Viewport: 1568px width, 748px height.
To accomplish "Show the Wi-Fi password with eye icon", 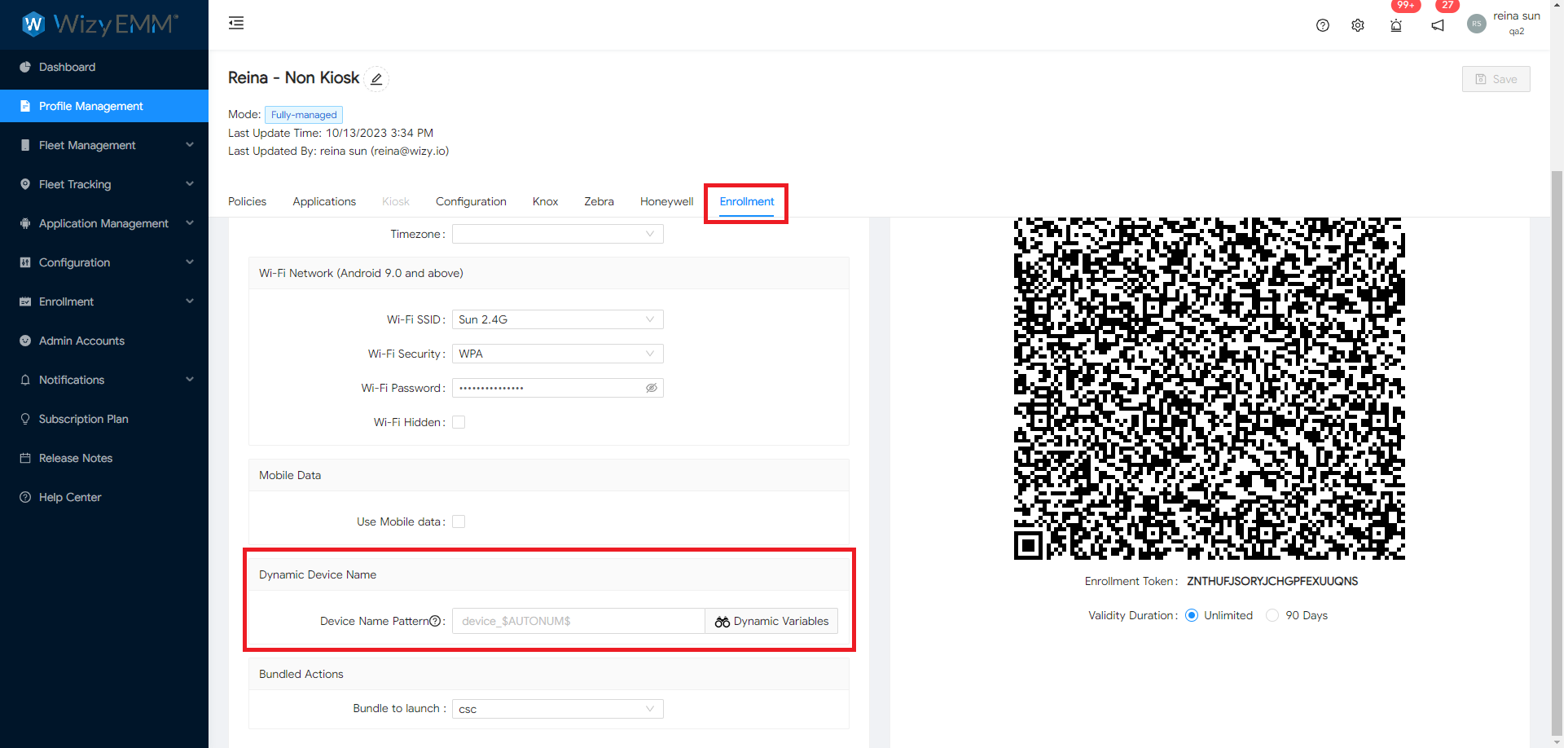I will pyautogui.click(x=652, y=388).
